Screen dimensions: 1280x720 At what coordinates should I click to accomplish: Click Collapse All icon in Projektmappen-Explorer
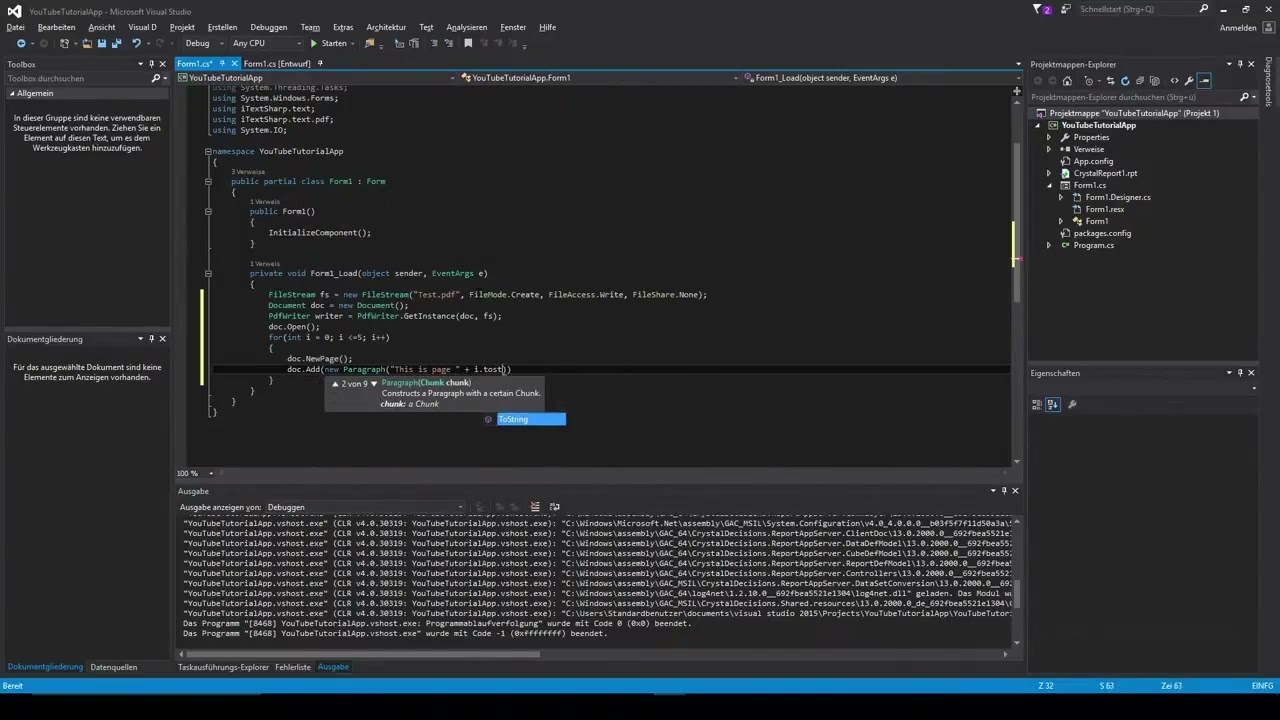1140,81
